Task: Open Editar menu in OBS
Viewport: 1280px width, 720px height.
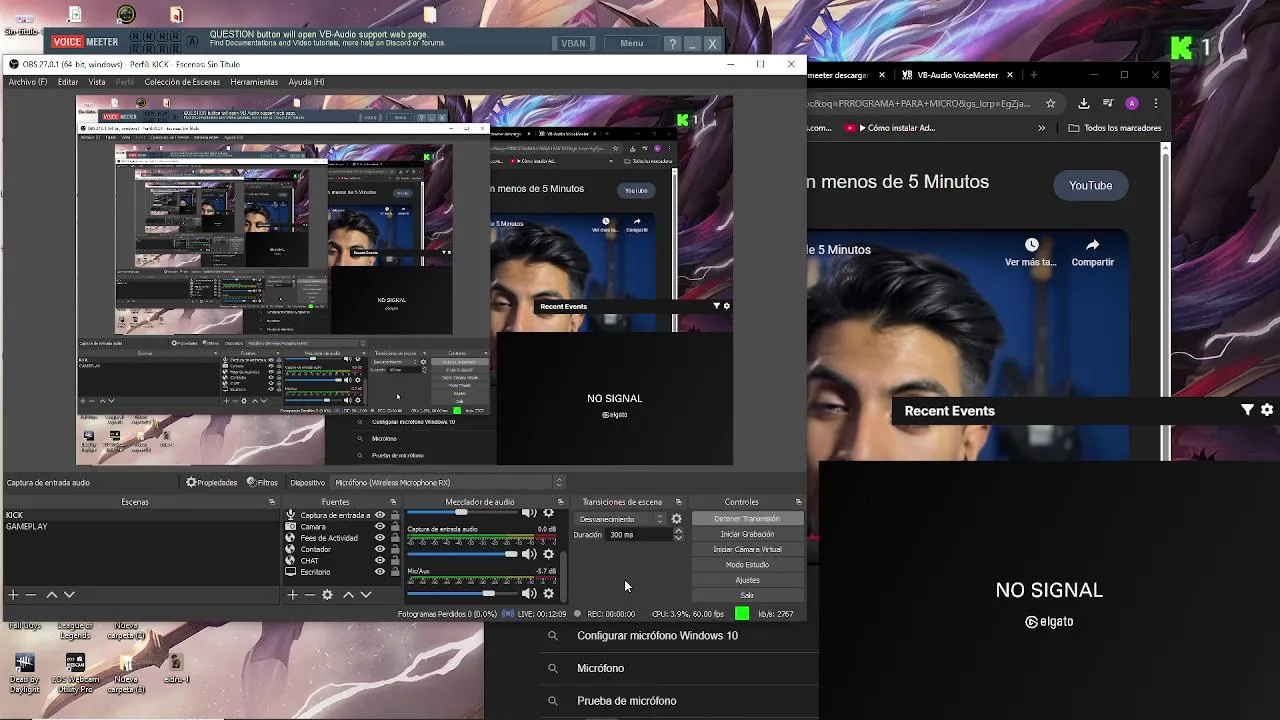Action: pos(68,82)
